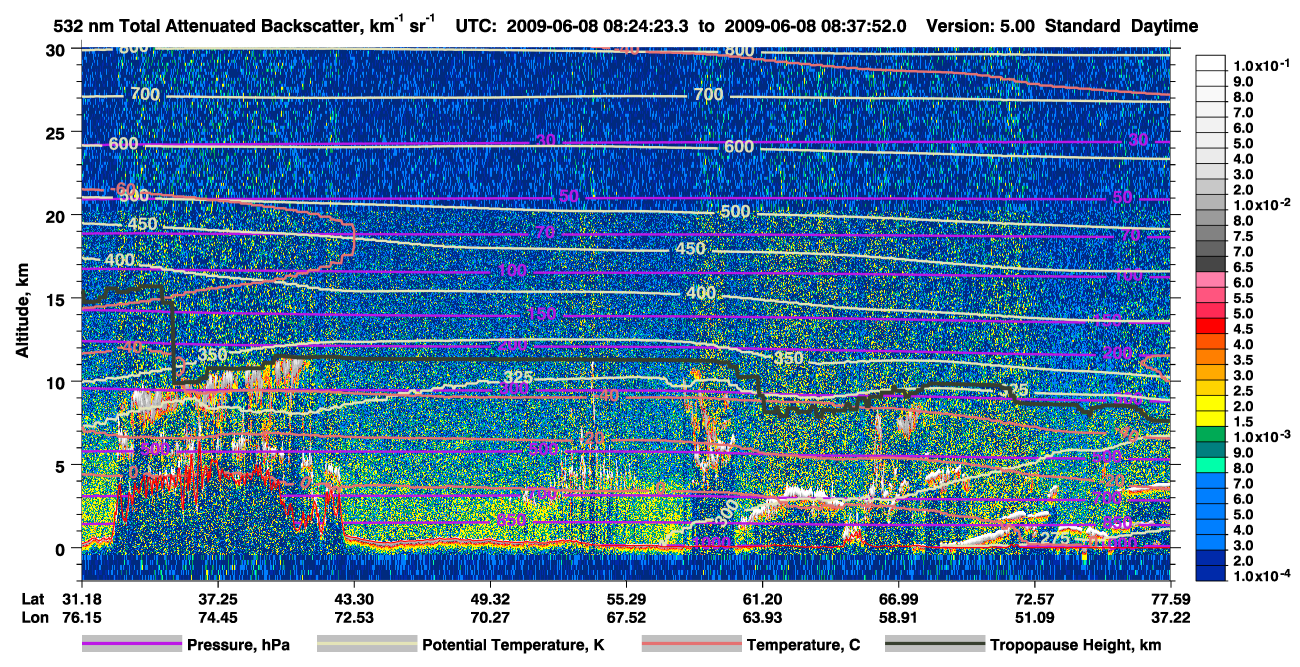Click longitude value 63.93
The height and width of the screenshot is (667, 1300).
(x=761, y=617)
